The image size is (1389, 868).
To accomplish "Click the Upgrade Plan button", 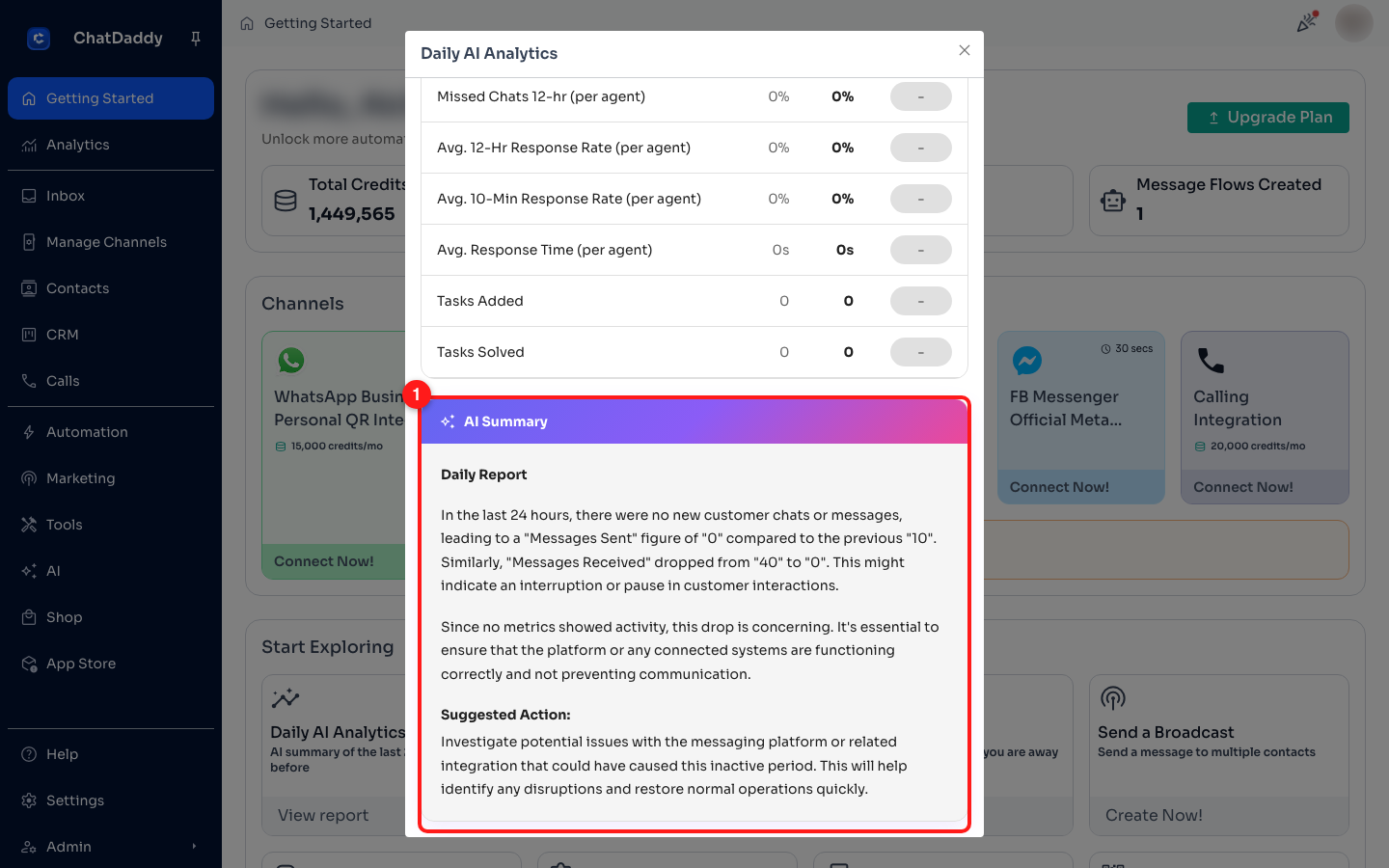I will pyautogui.click(x=1268, y=118).
